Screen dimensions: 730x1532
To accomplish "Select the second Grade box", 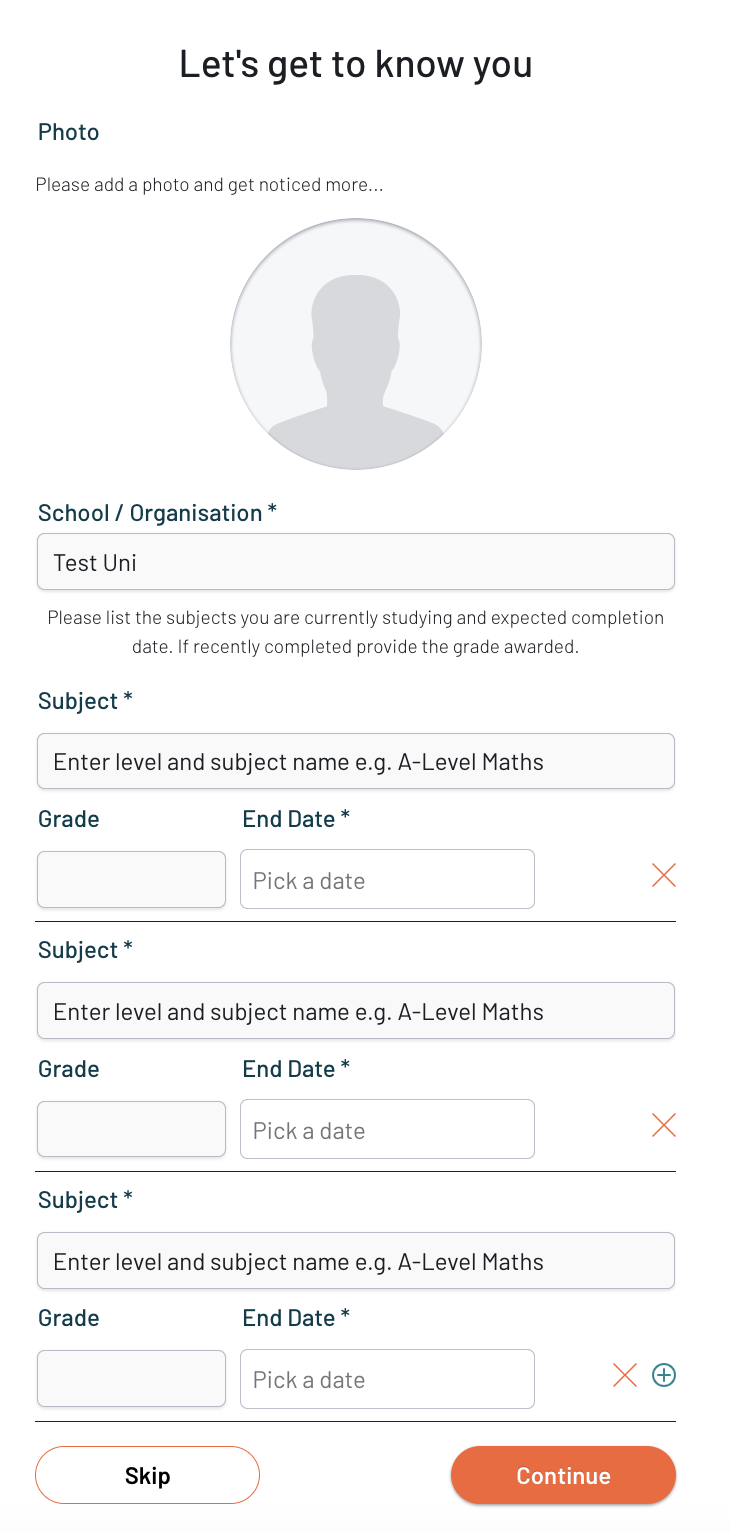I will tap(131, 1130).
